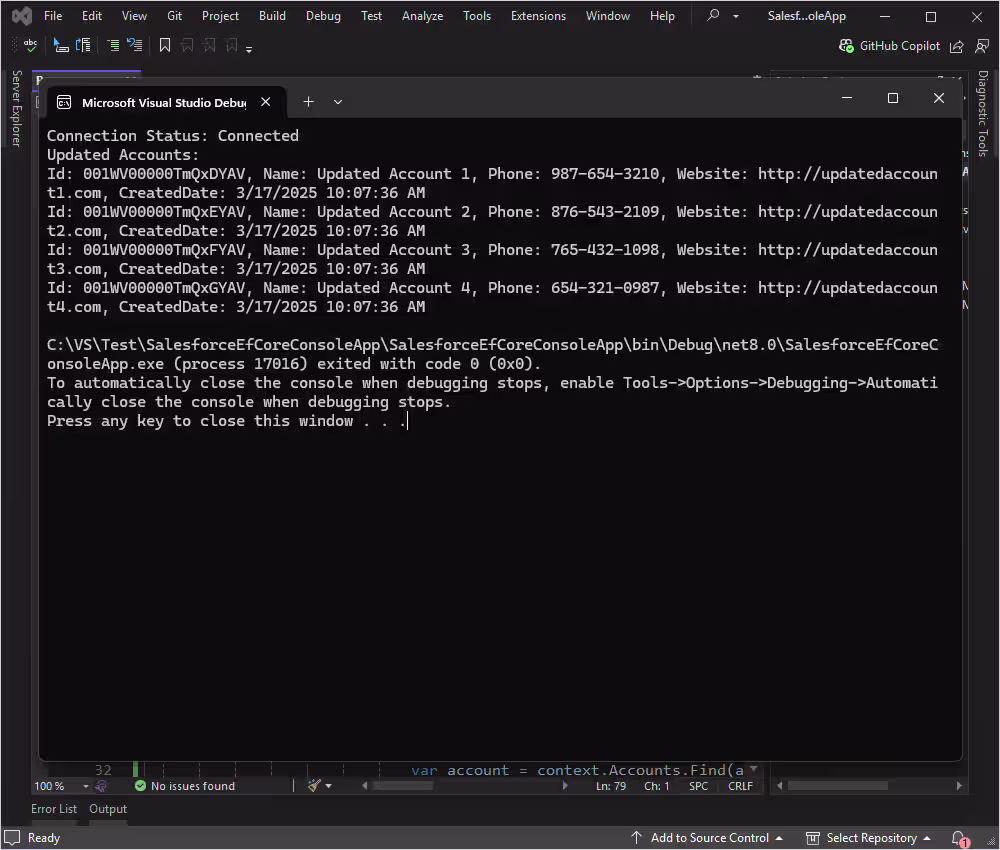Run spell check with the abc toolbar icon
The image size is (1000, 850).
[30, 45]
